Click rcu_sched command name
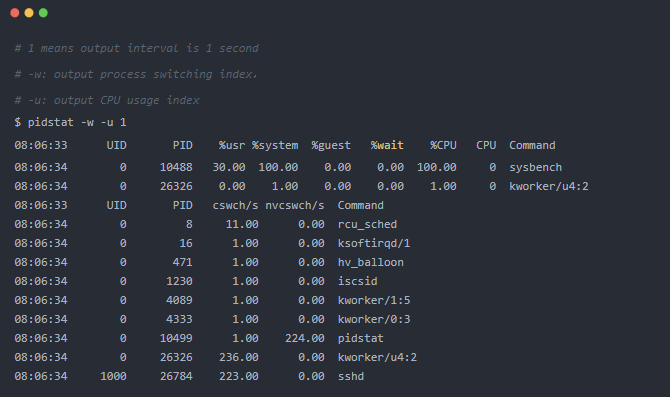Viewport: 670px width, 397px height. 367,224
